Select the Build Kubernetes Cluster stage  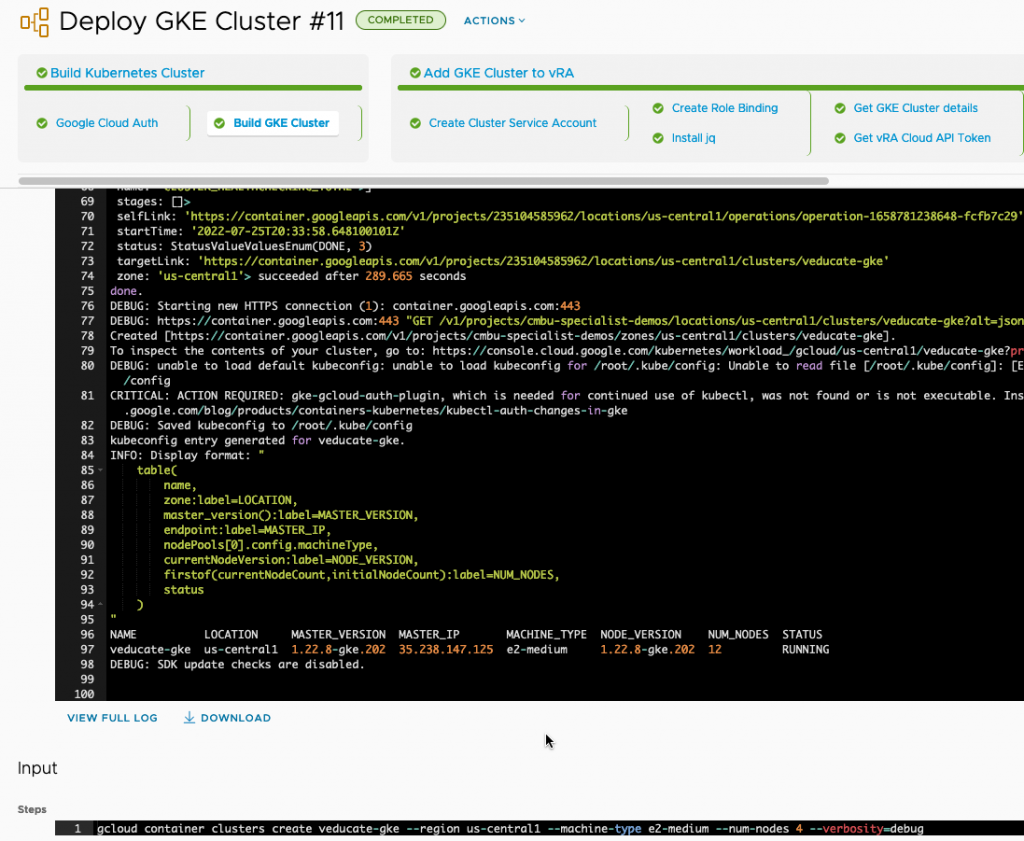pos(127,73)
